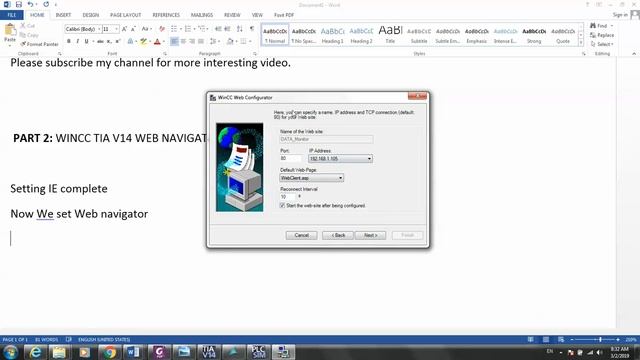Toggle subscript formatting

109,41
